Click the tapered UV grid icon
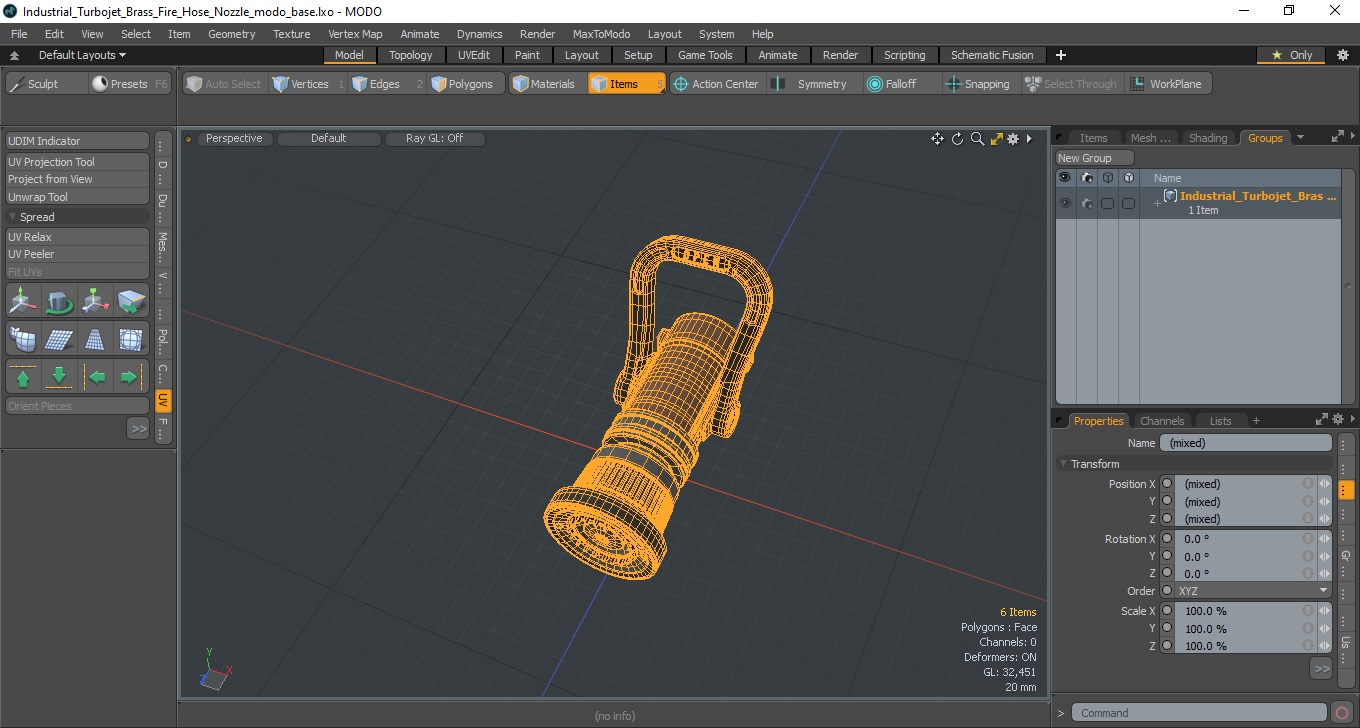 [95, 339]
